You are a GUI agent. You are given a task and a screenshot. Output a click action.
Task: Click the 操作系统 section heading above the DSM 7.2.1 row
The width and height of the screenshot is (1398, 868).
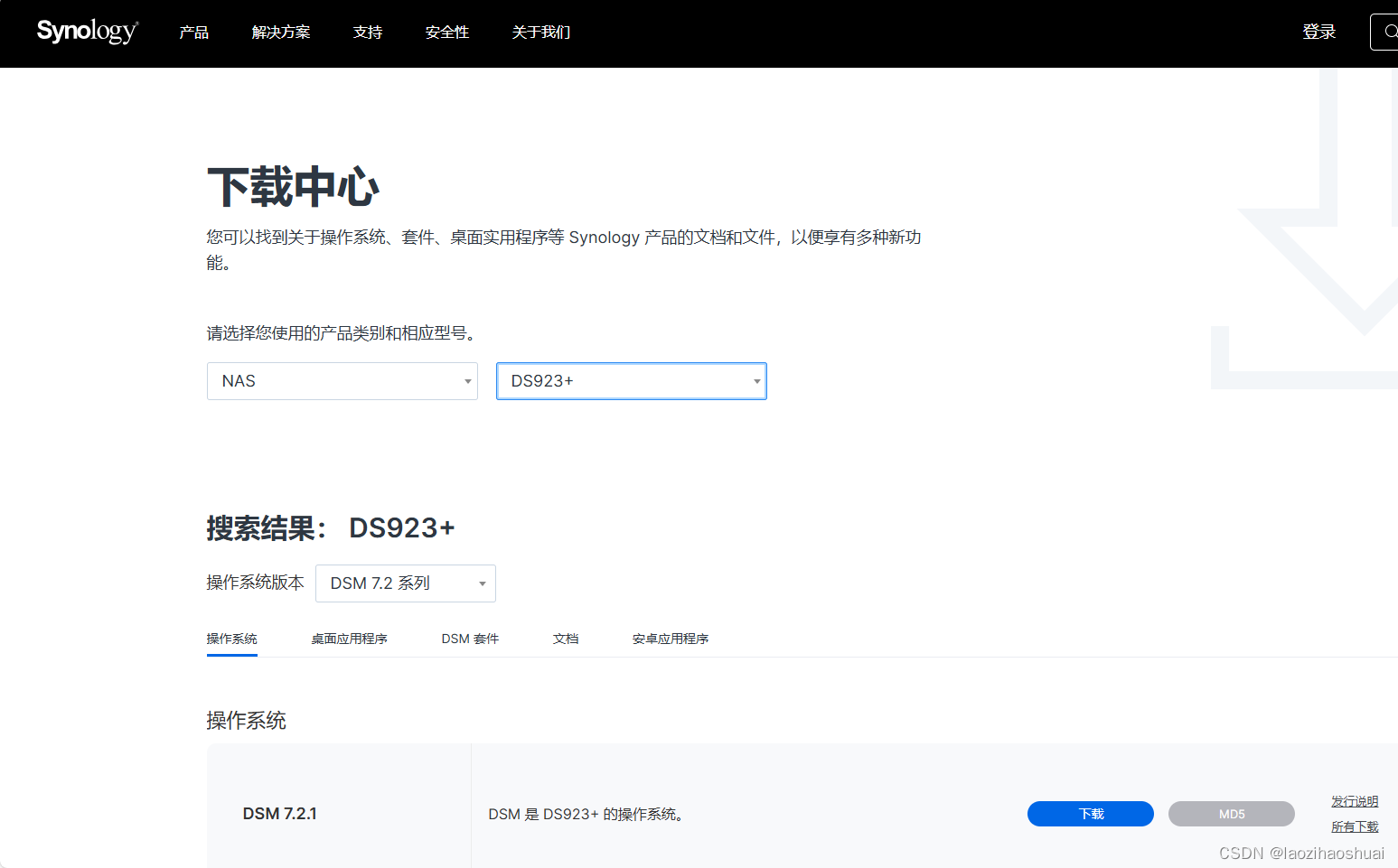[246, 720]
